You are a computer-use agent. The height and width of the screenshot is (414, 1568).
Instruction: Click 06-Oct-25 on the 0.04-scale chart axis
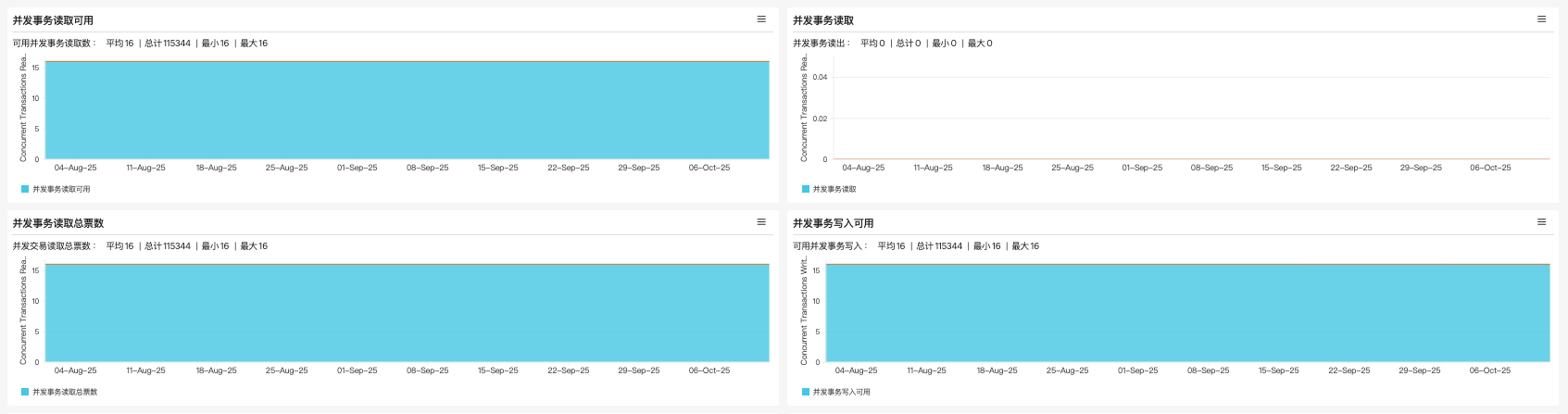(1490, 169)
